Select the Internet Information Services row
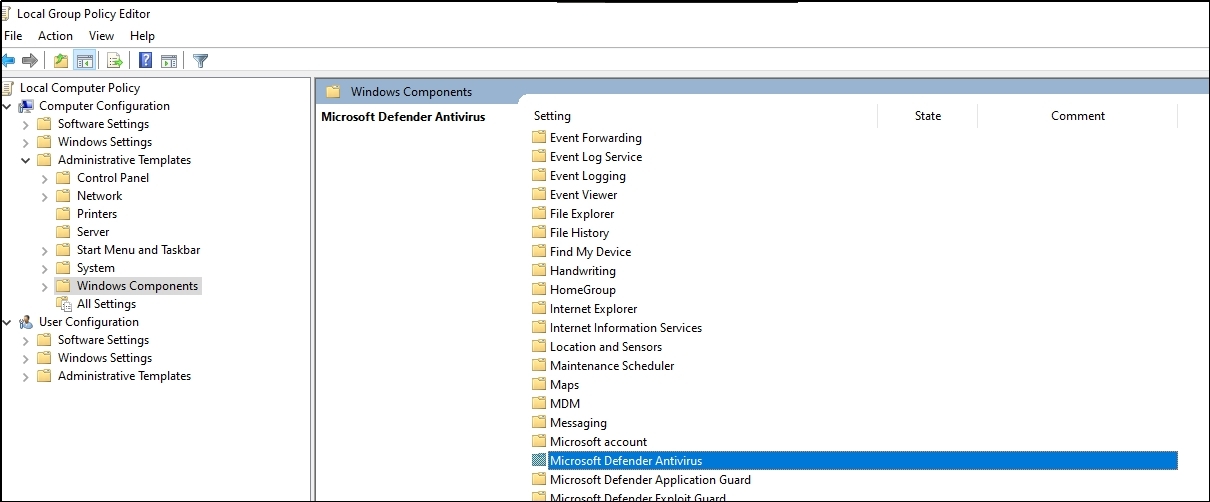 [x=626, y=328]
